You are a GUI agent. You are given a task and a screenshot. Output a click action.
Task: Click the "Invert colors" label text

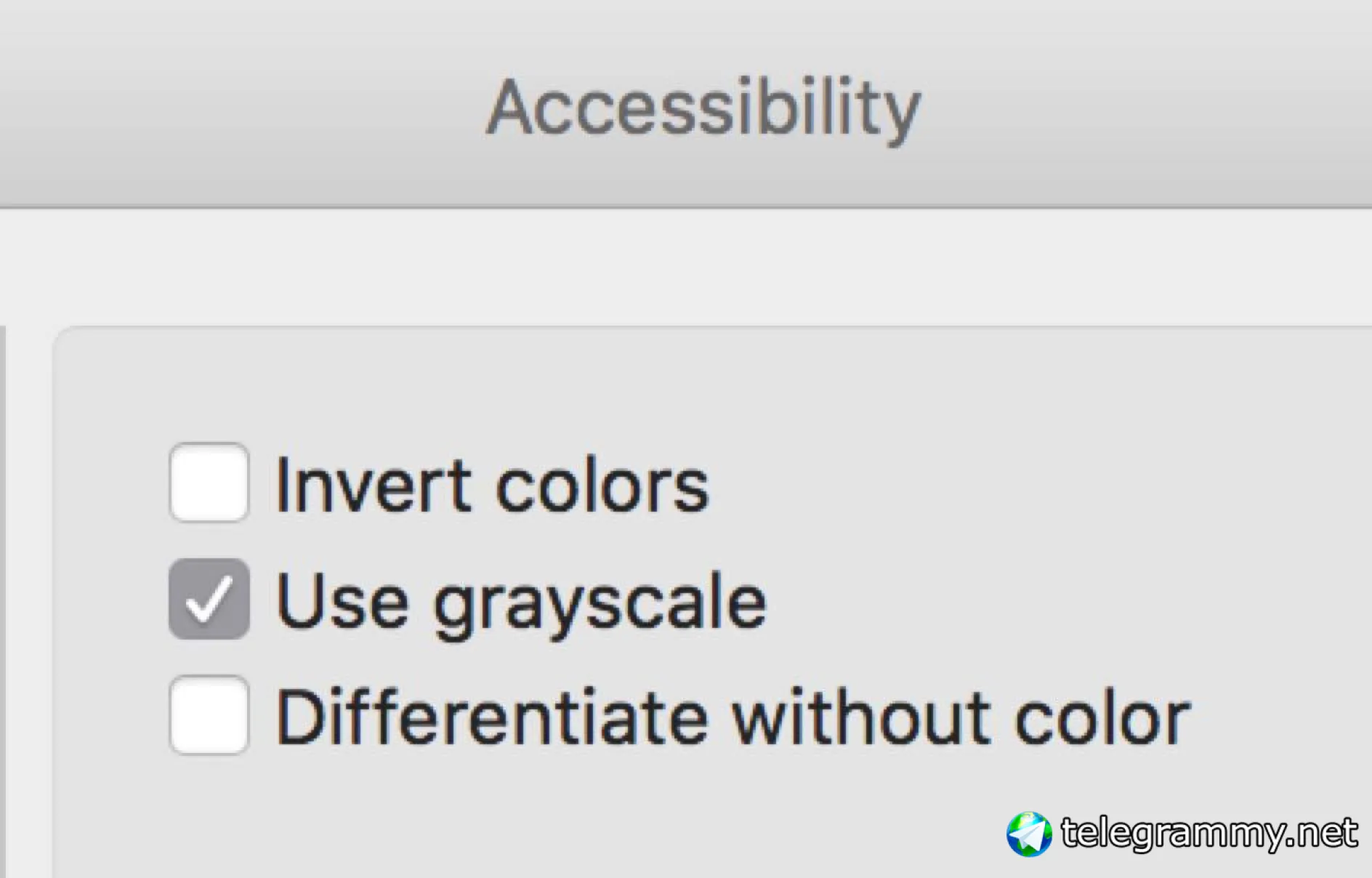[492, 485]
